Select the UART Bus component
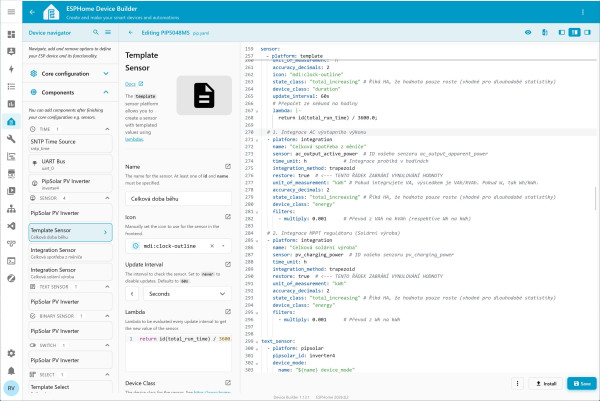 (70, 164)
